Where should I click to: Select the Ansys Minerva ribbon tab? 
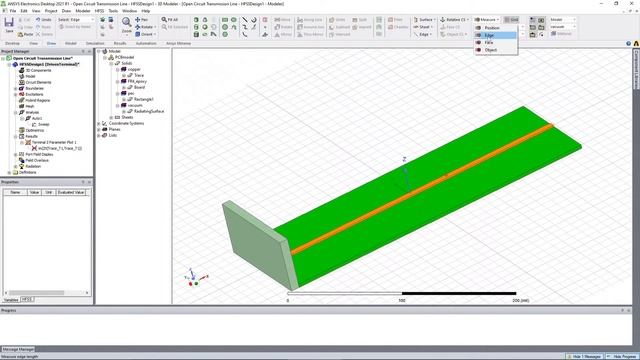178,43
